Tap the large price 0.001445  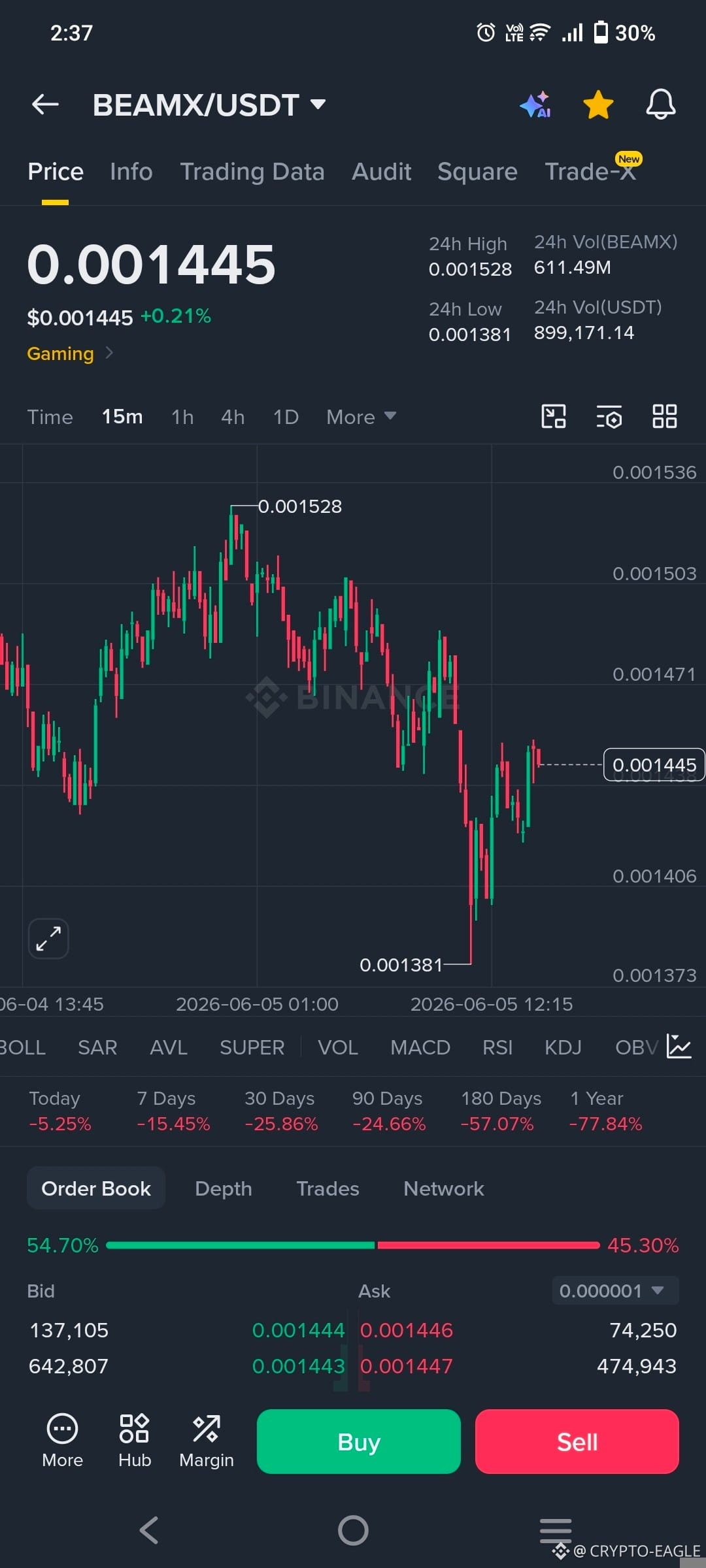[151, 264]
